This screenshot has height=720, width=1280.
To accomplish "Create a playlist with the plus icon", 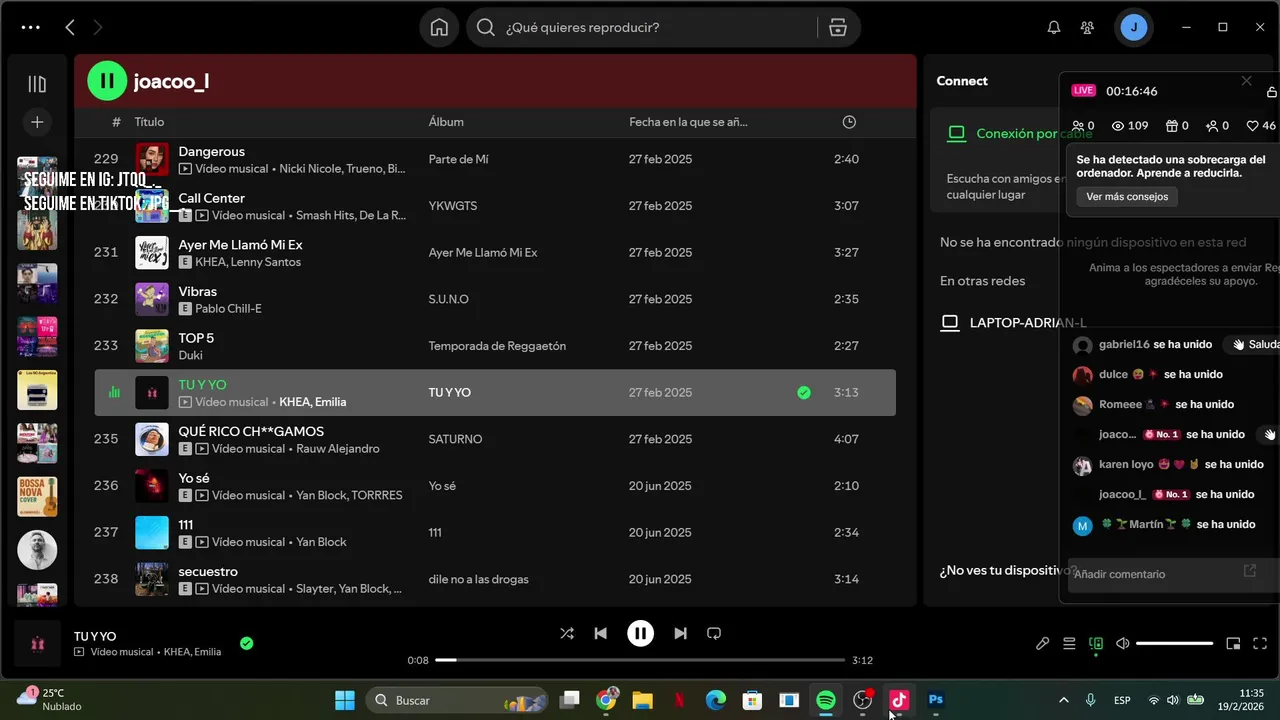I will click(37, 122).
